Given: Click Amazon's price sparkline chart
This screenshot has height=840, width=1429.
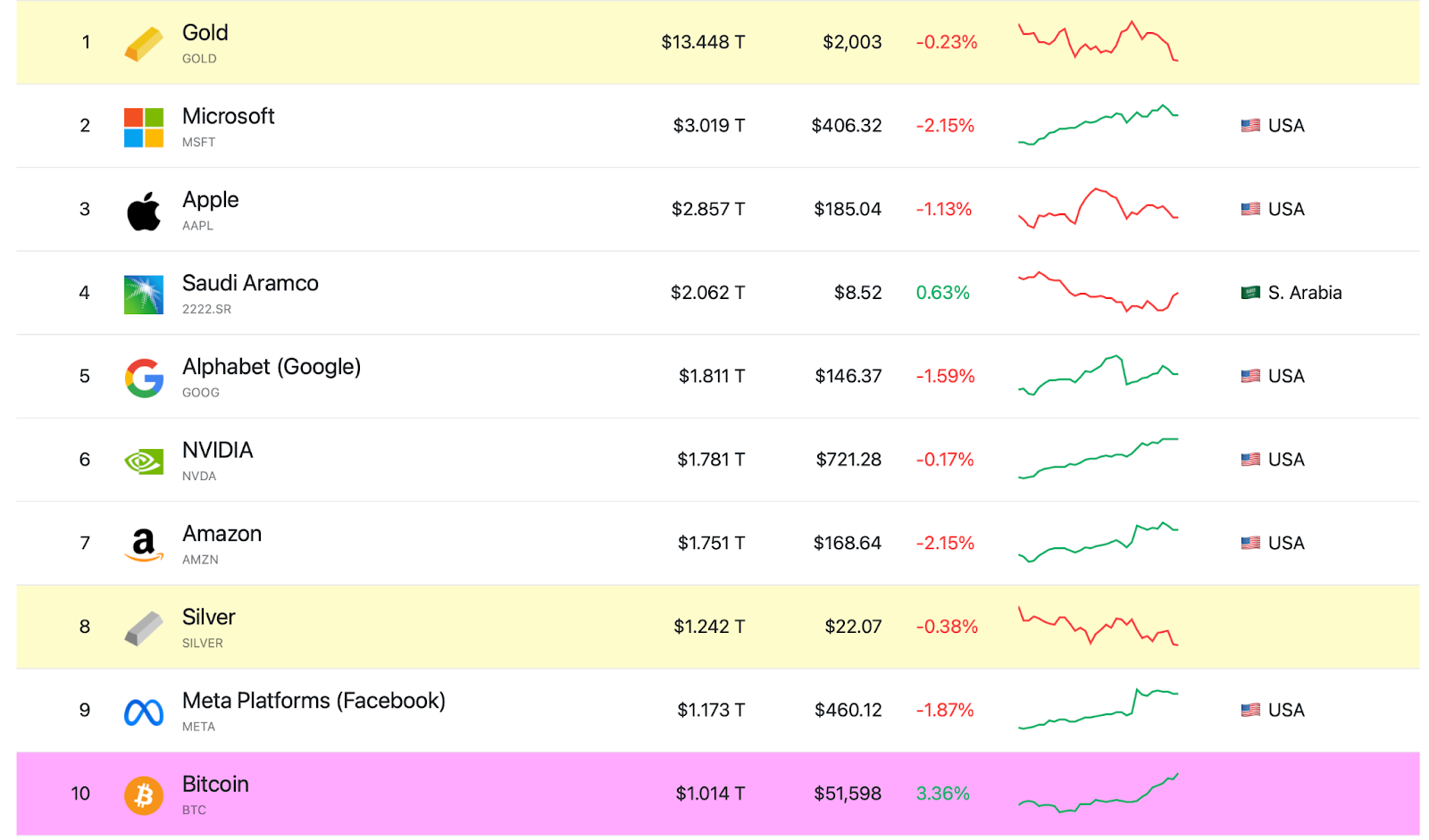Looking at the screenshot, I should pos(1099,542).
